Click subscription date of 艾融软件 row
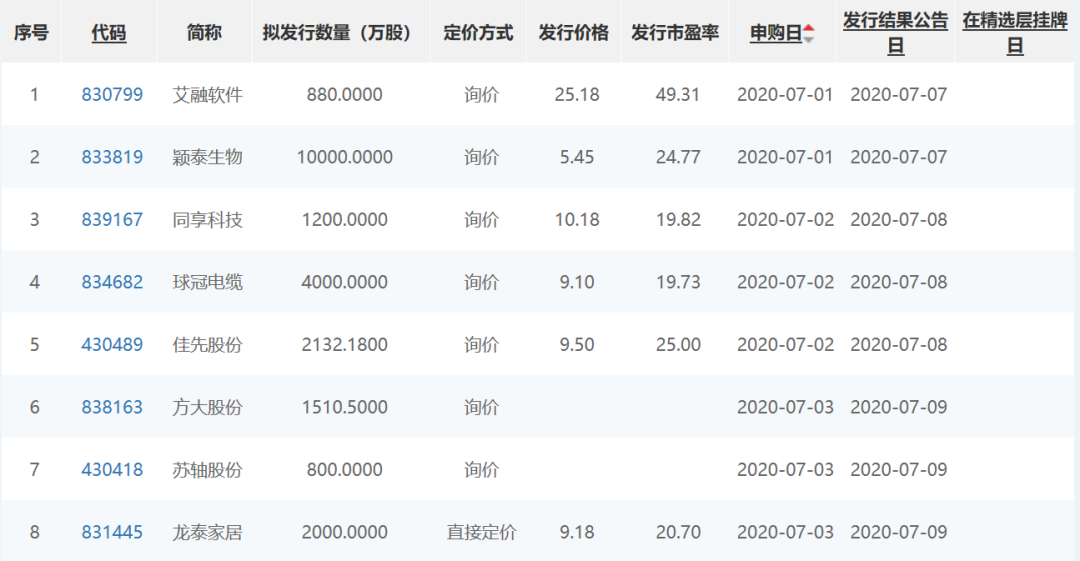The width and height of the screenshot is (1080, 561). (785, 94)
